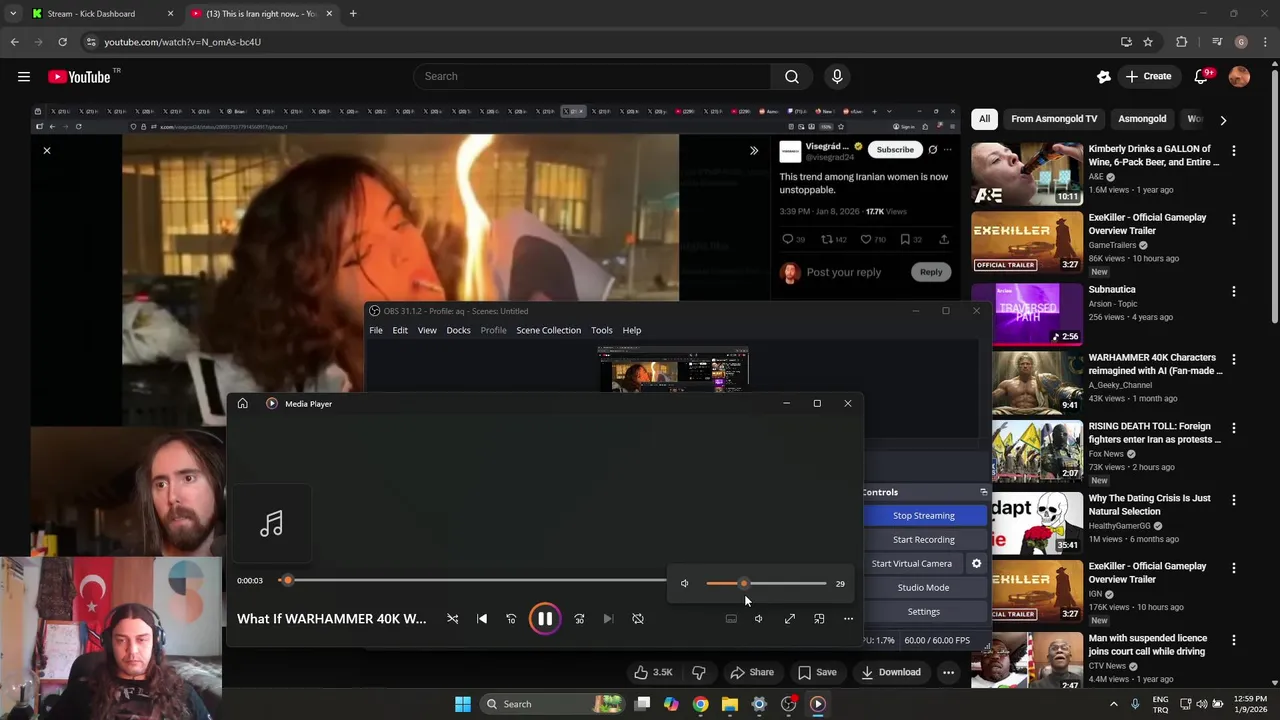
Task: Skip back 10 seconds in Media Player
Action: (511, 619)
